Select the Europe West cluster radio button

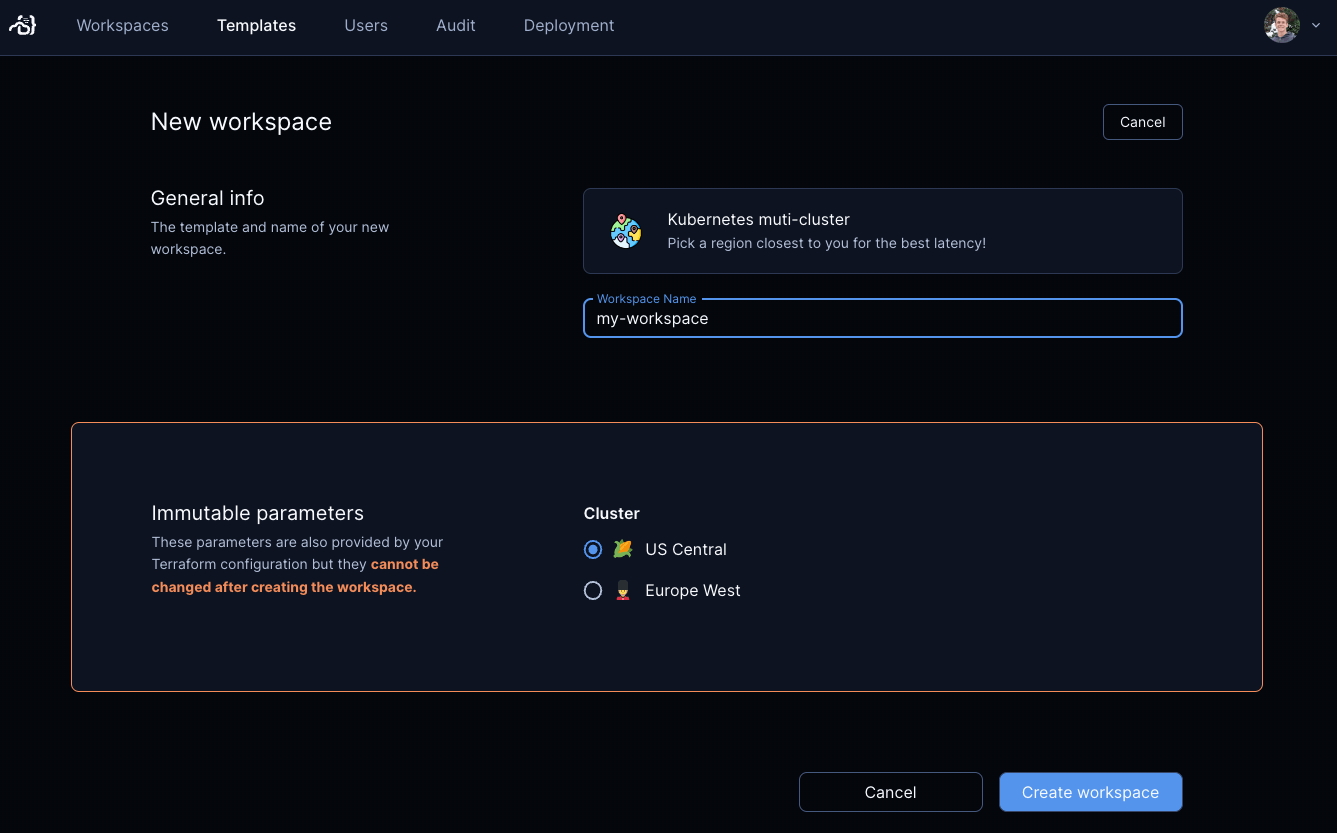[x=593, y=590]
